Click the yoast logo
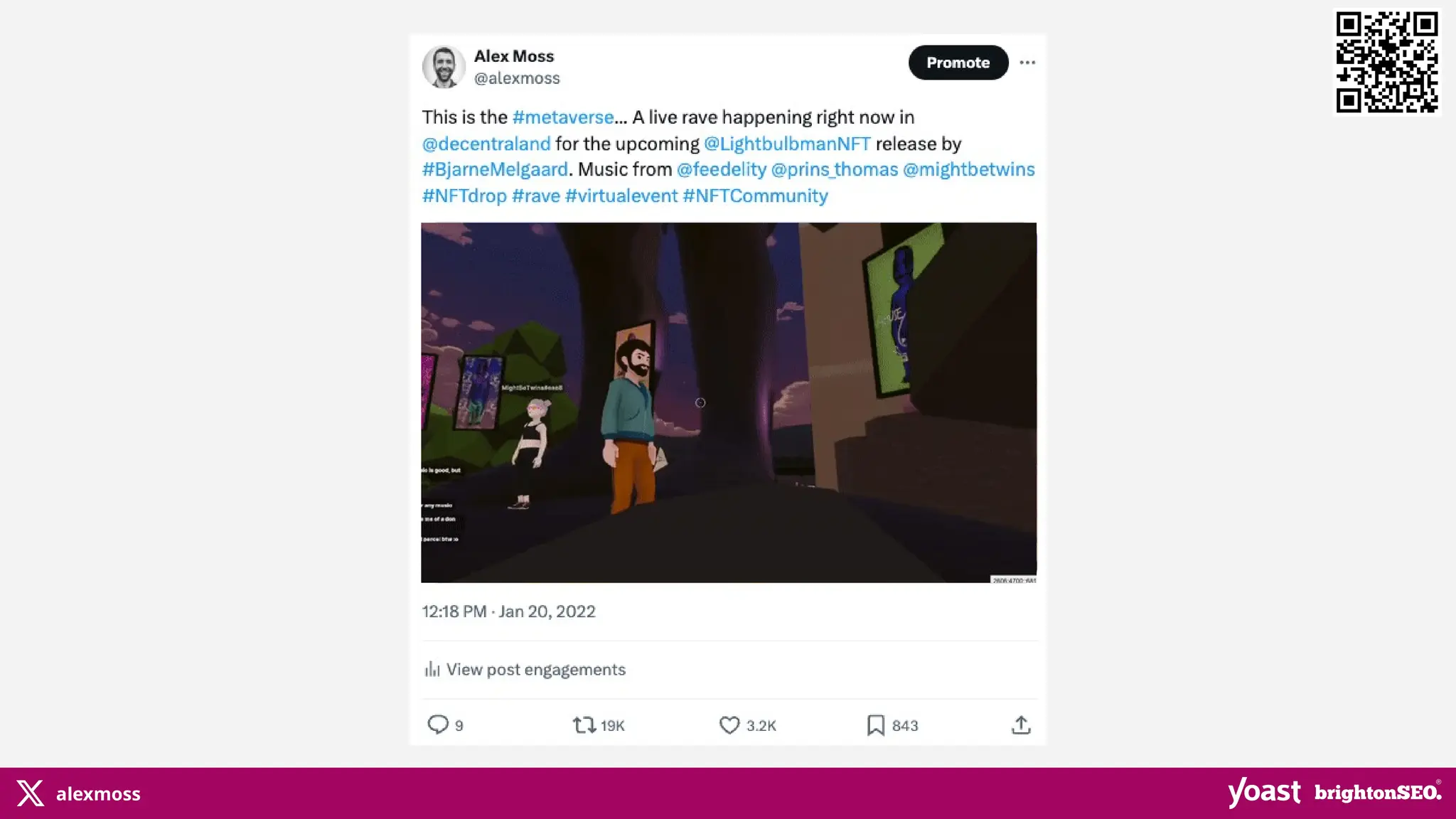 1264,791
